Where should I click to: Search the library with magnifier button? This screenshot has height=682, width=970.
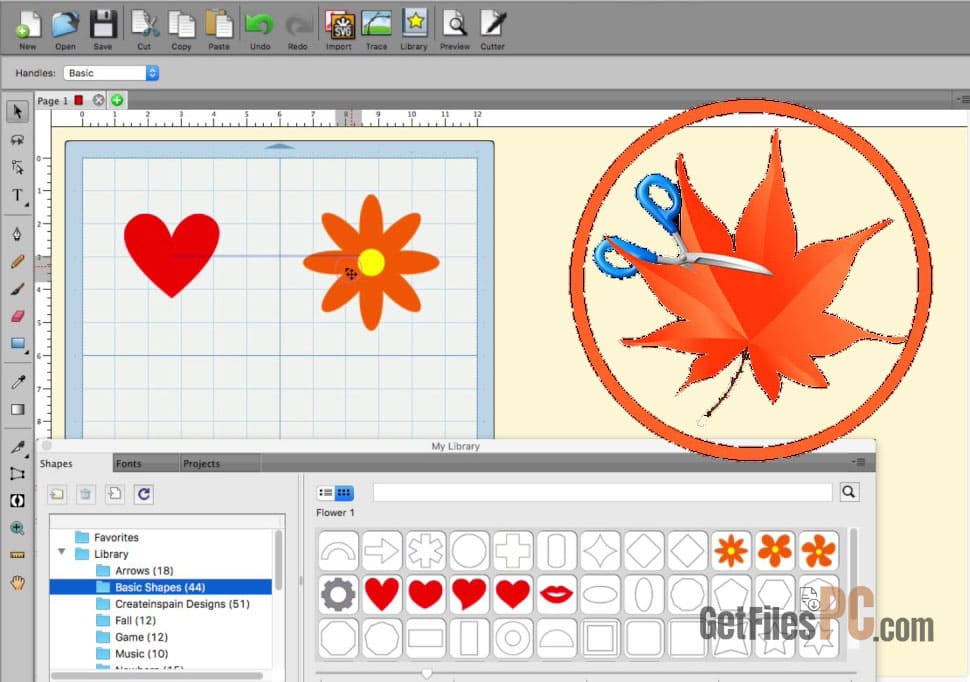(x=849, y=492)
